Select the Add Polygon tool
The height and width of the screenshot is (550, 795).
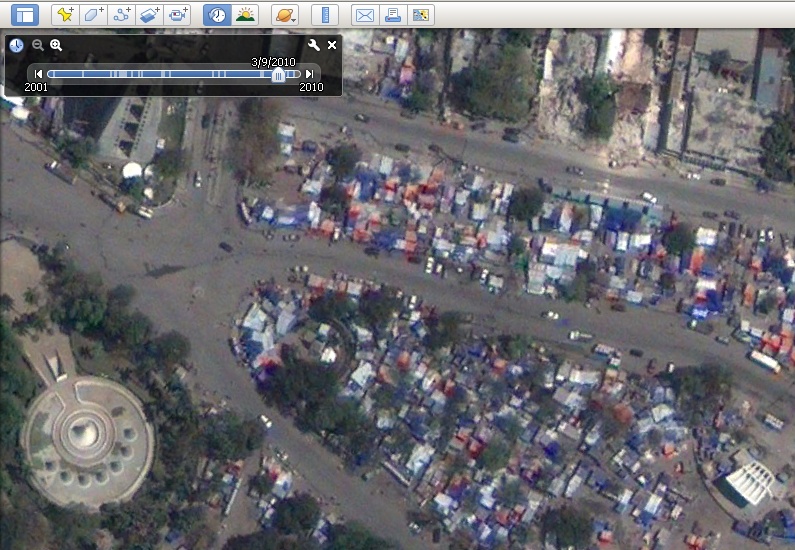pyautogui.click(x=93, y=15)
